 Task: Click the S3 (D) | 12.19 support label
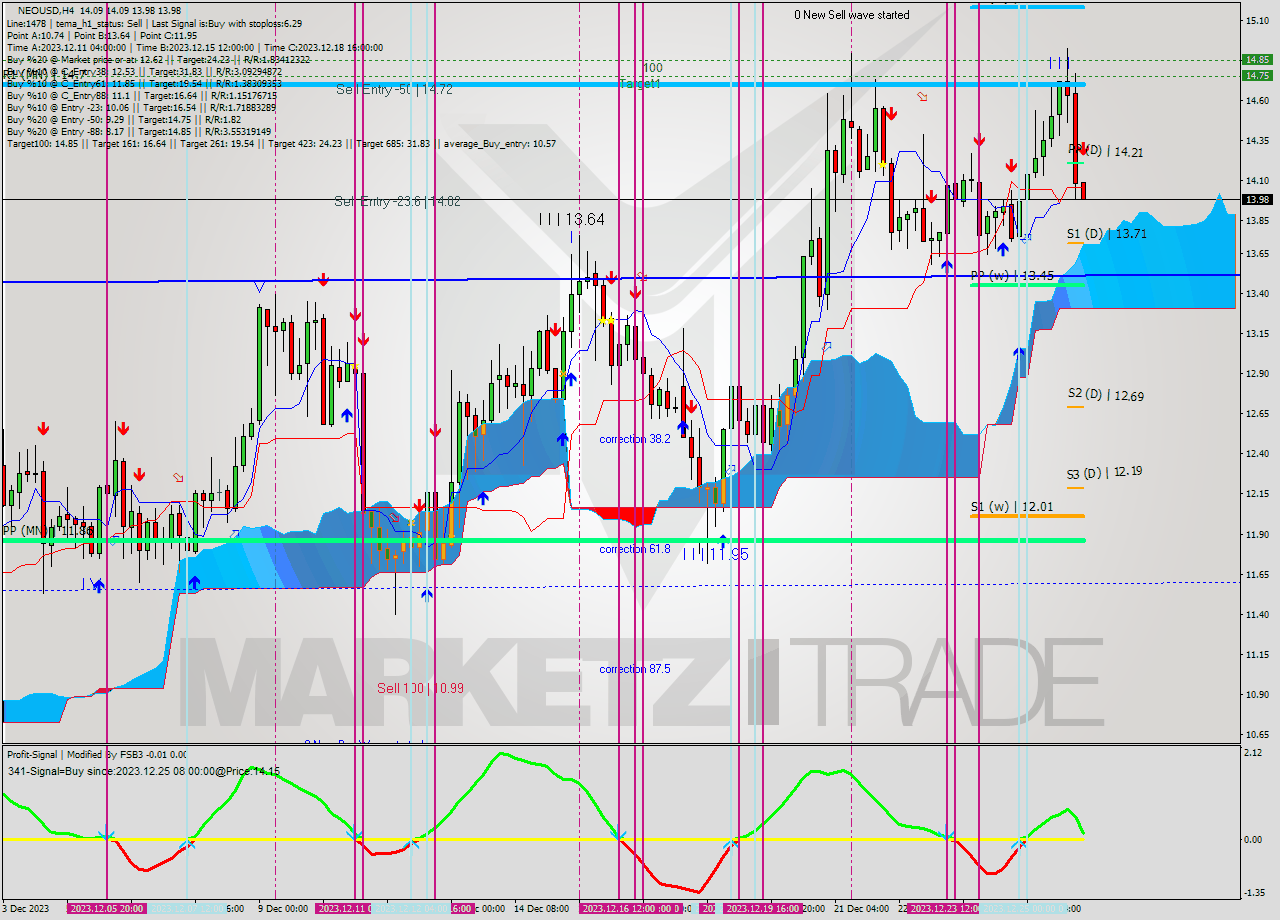tap(1104, 472)
